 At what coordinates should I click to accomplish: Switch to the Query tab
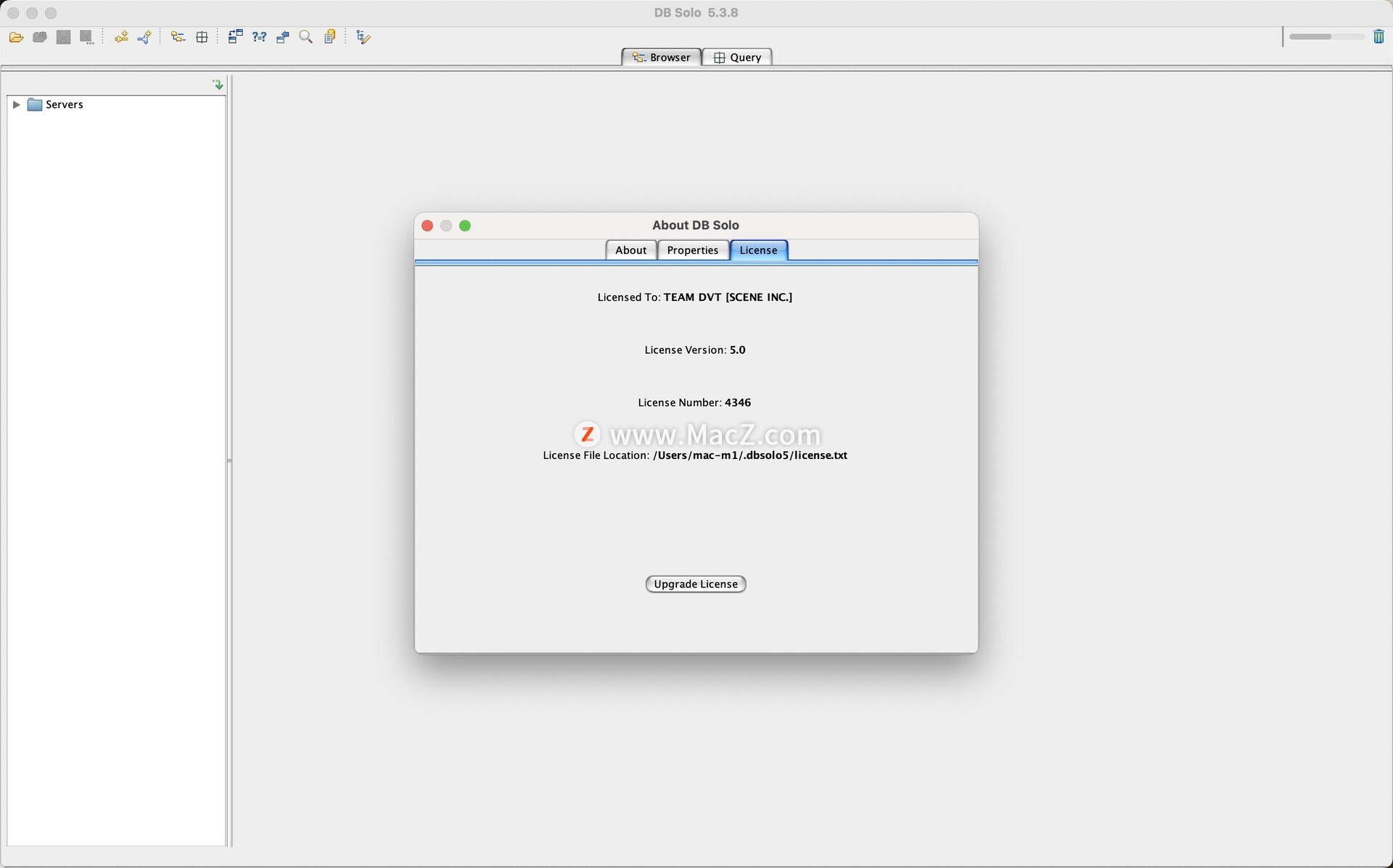[x=737, y=57]
